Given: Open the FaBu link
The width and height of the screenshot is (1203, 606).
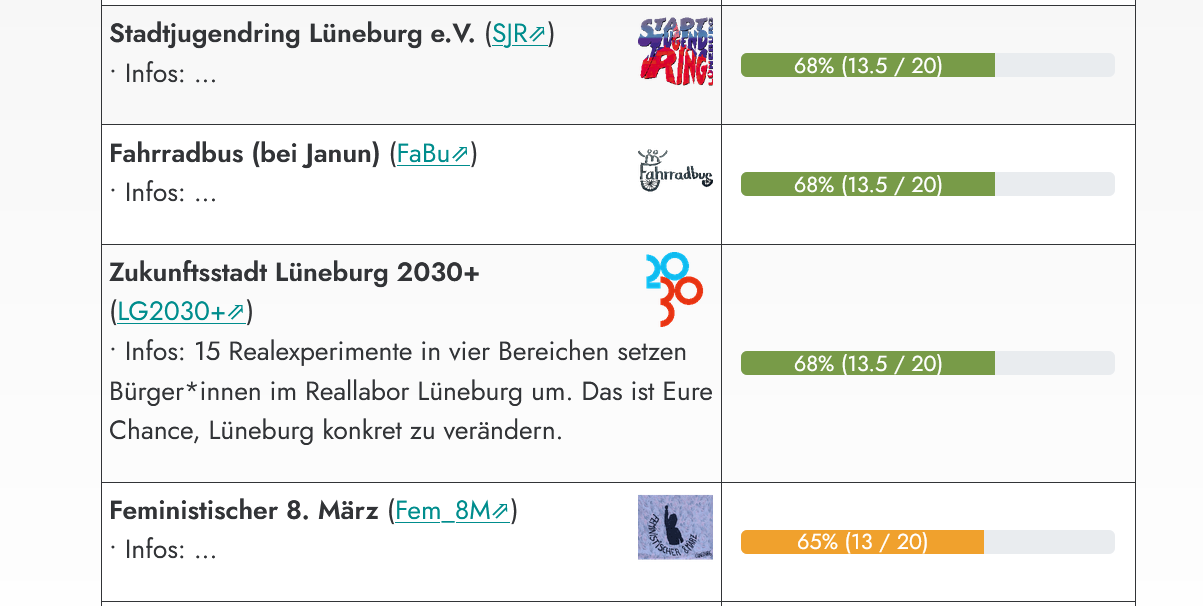Looking at the screenshot, I should click(x=432, y=154).
